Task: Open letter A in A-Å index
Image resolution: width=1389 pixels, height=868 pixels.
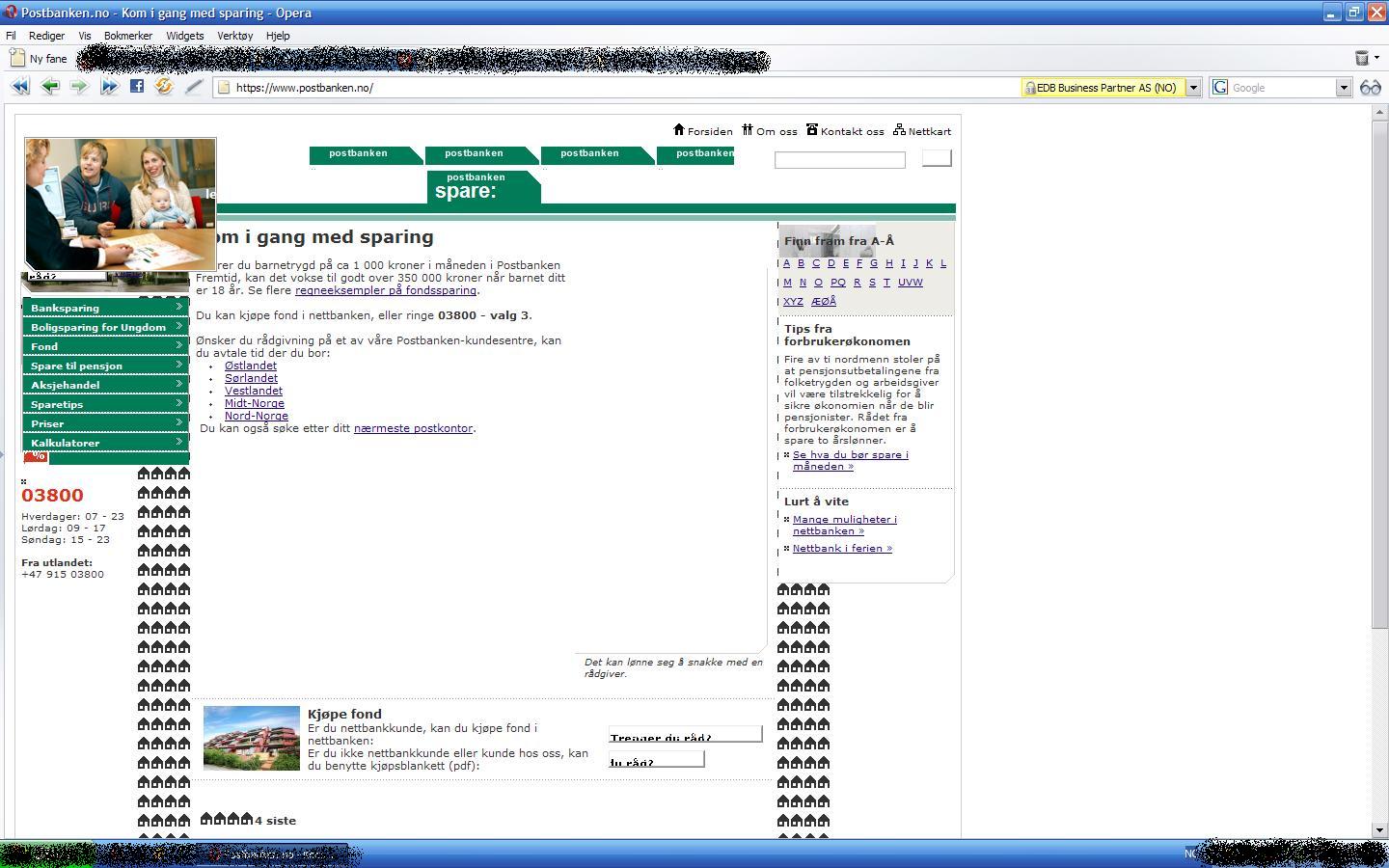Action: tap(786, 263)
